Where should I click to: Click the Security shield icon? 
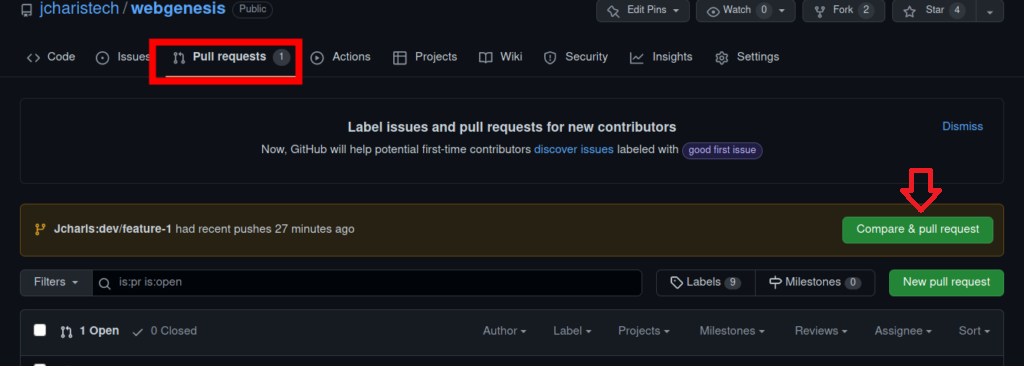[x=551, y=58]
